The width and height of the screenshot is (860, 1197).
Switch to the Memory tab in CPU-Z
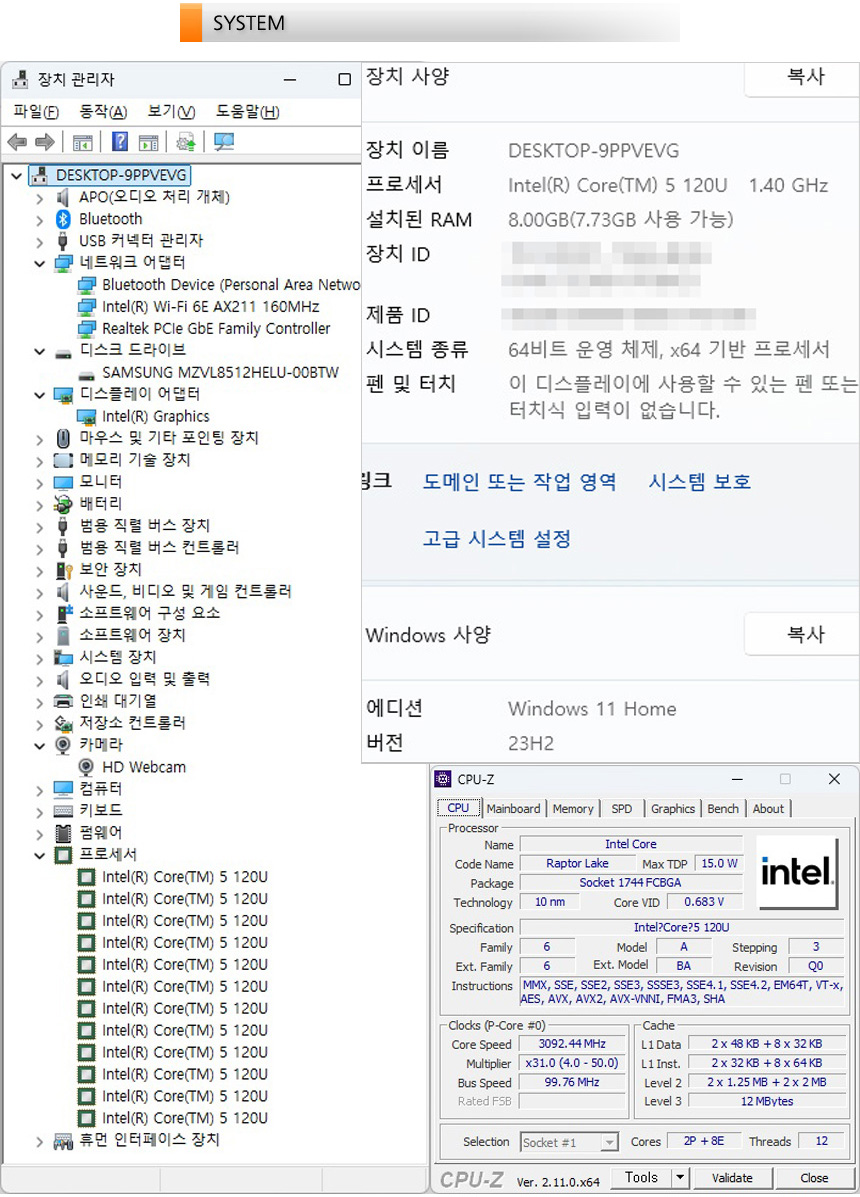(573, 808)
